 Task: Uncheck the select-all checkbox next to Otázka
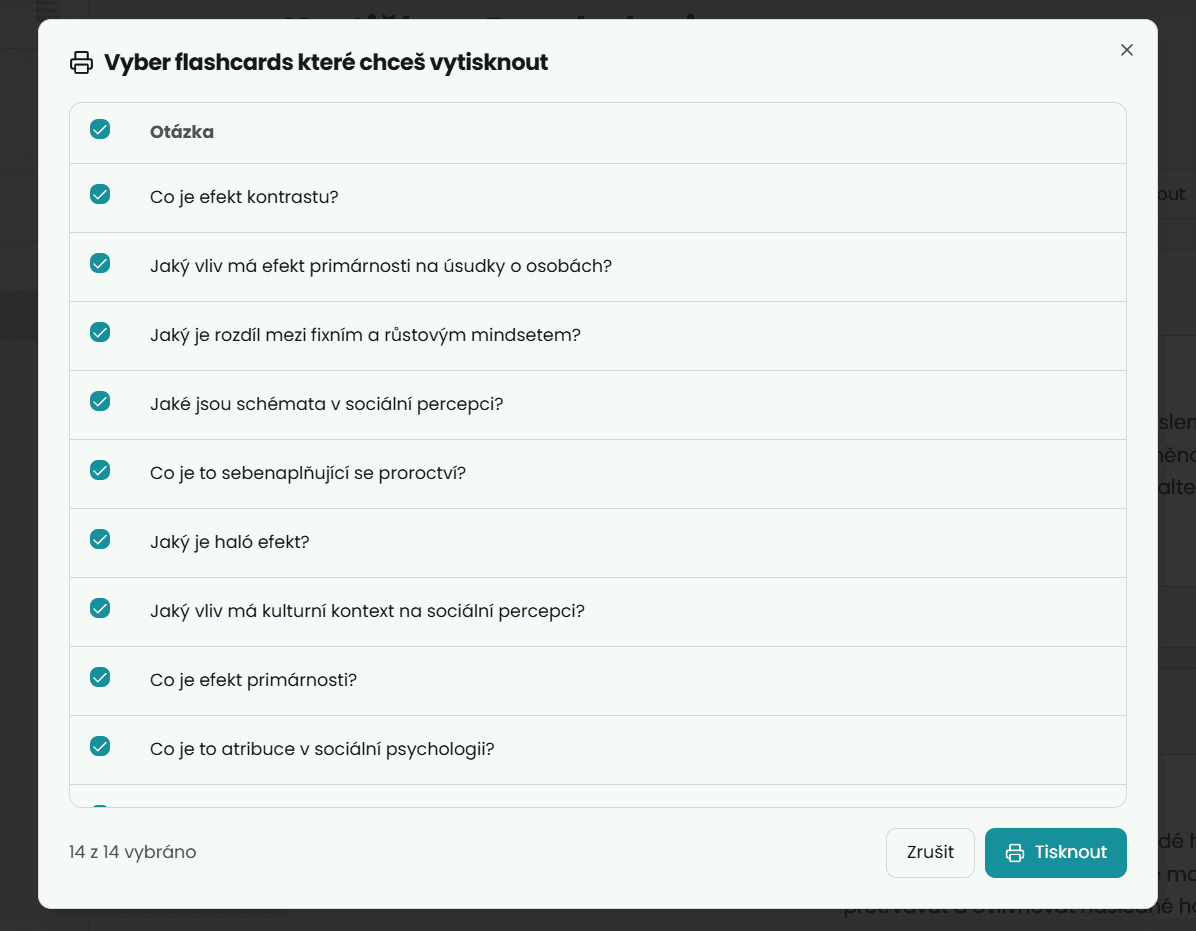pyautogui.click(x=100, y=130)
